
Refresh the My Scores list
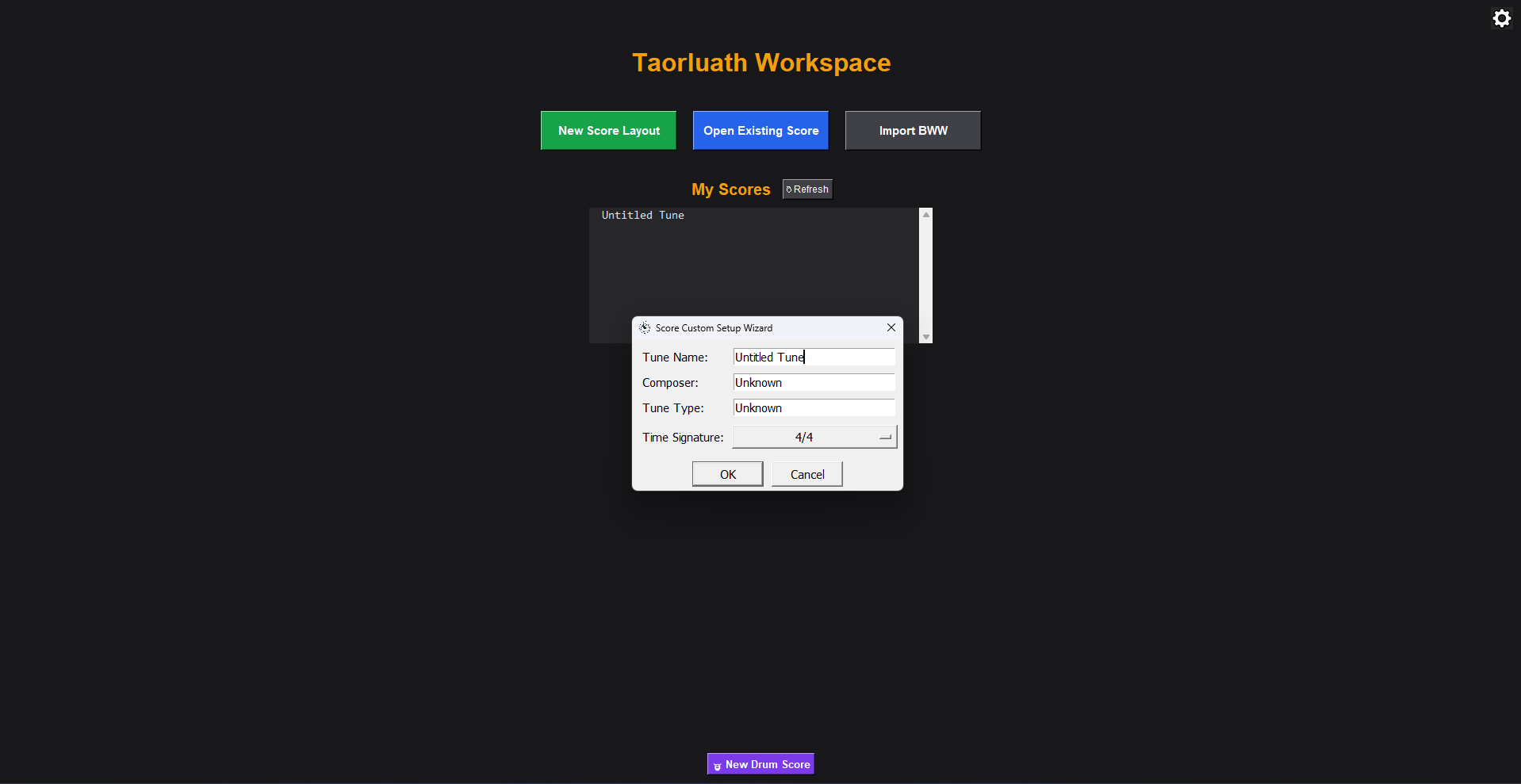(807, 189)
